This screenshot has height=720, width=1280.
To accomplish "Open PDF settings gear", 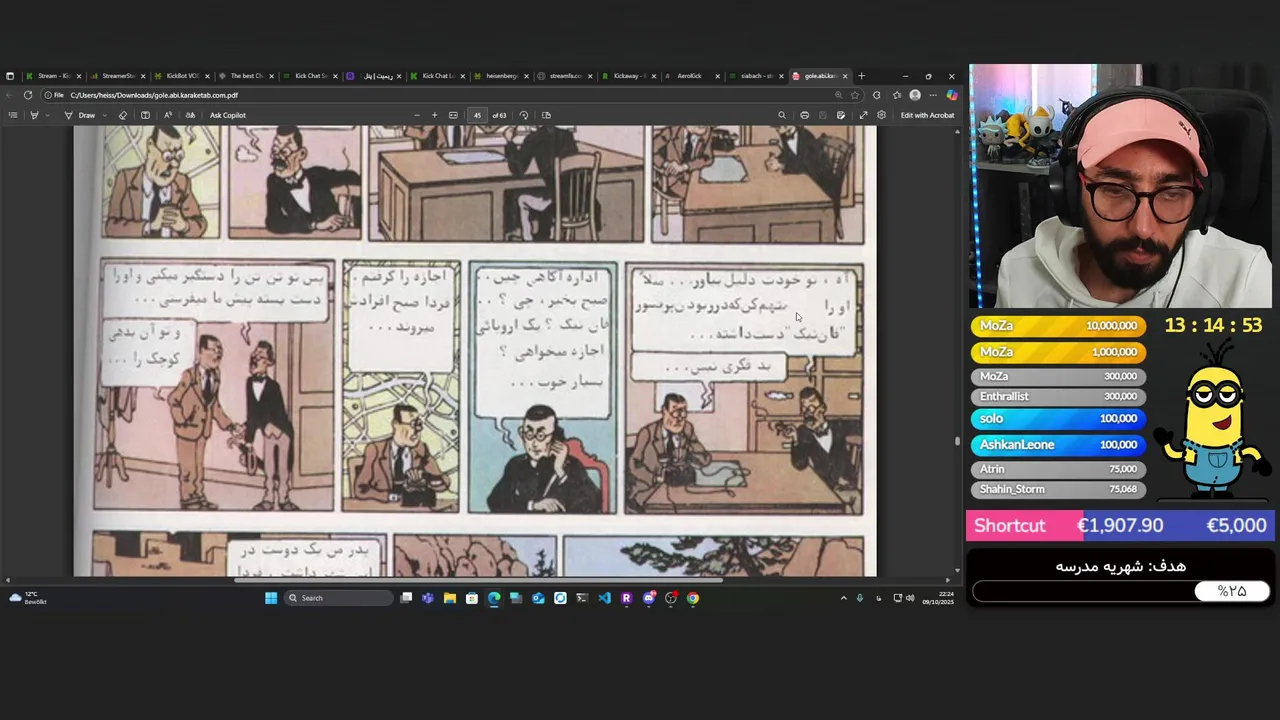I will [881, 115].
